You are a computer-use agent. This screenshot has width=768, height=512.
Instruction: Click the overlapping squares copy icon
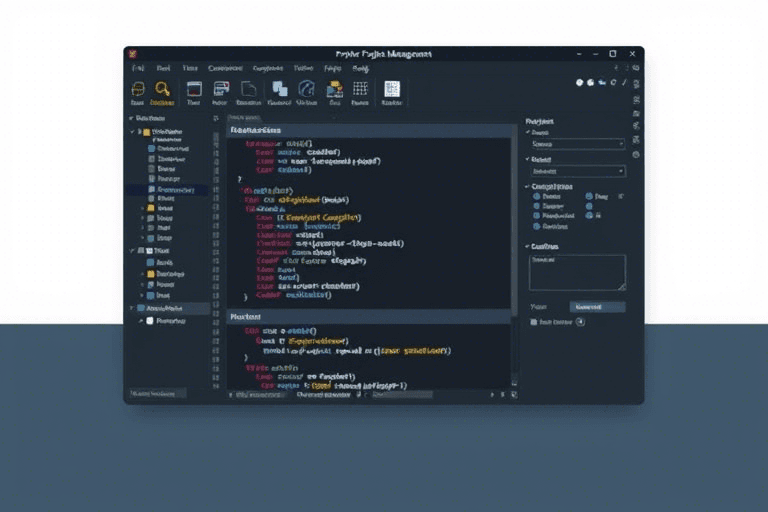click(278, 89)
